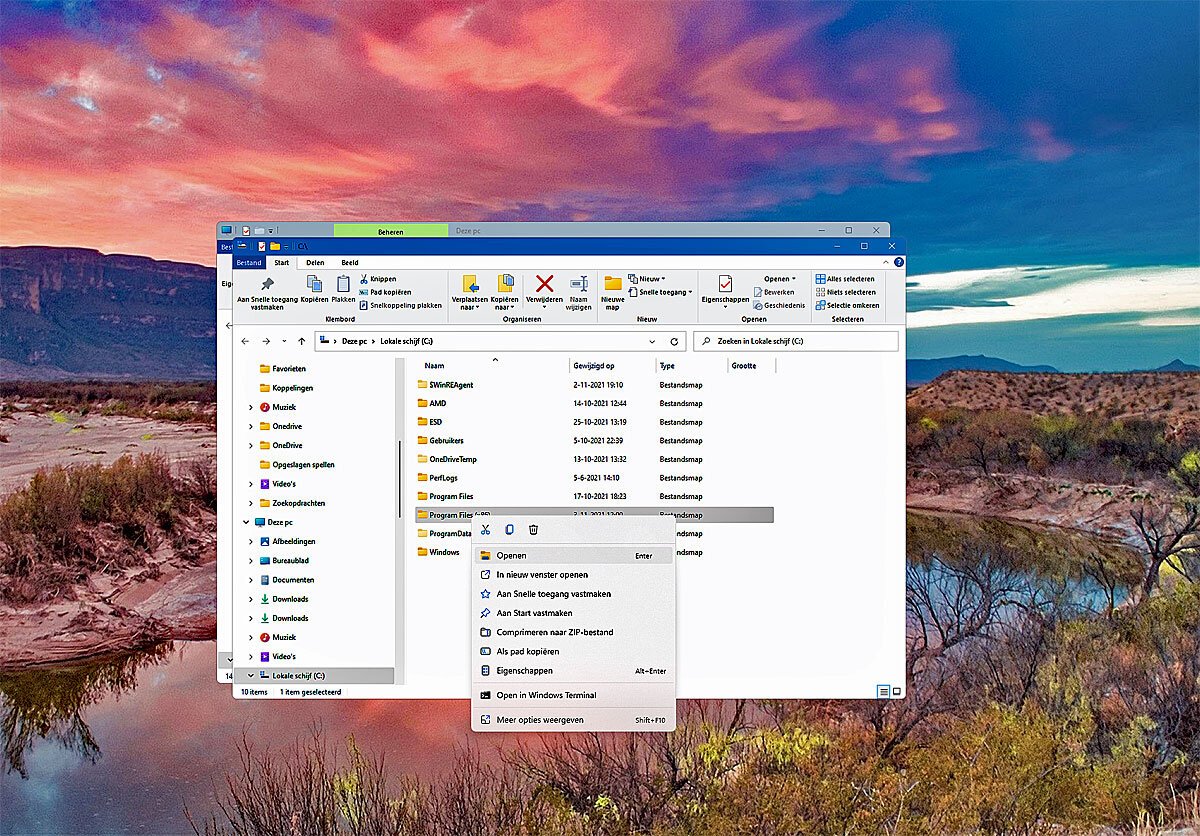Viewport: 1200px width, 836px height.
Task: Switch to details view in status bar
Action: (x=883, y=691)
